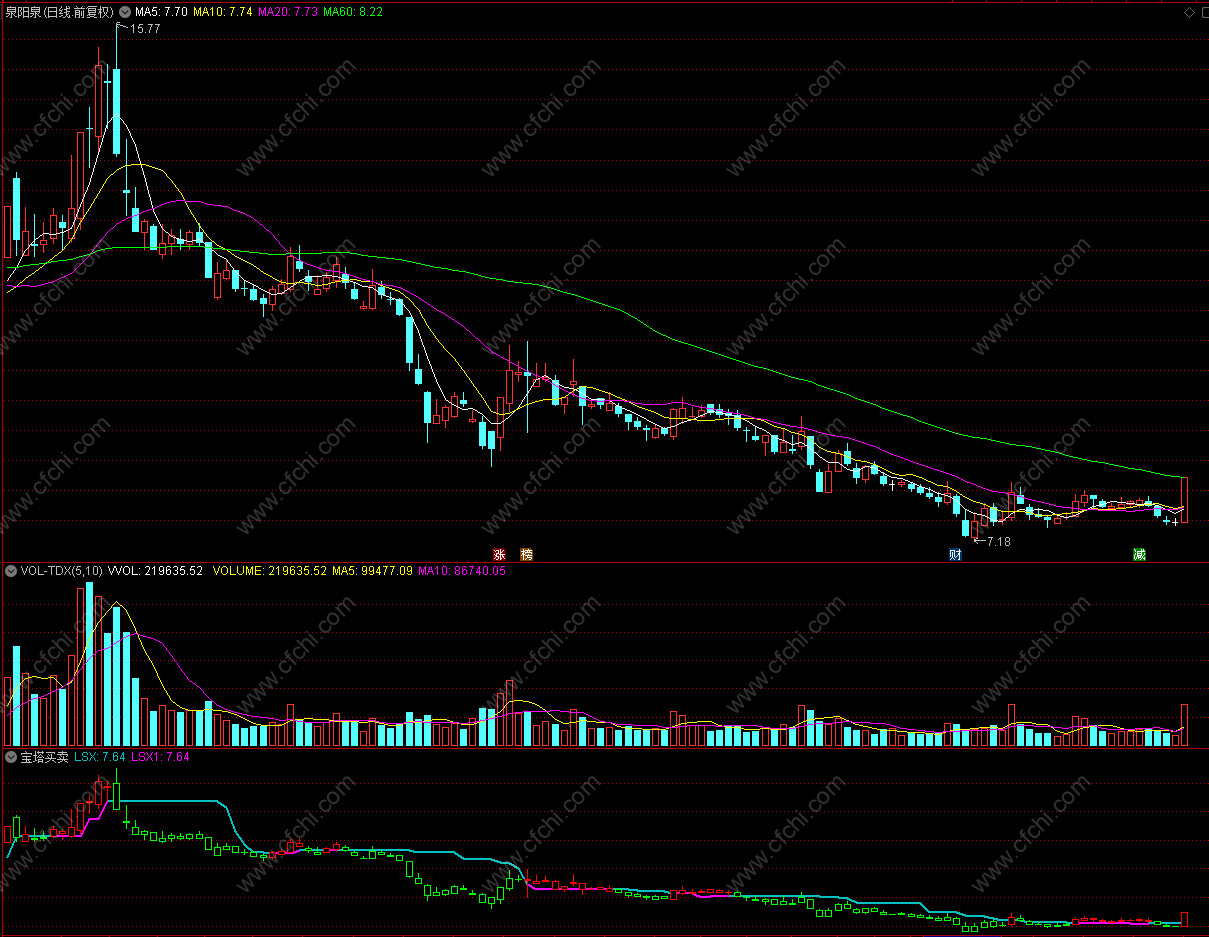The image size is (1209, 937).
Task: Click the MA20: 7.73 label
Action: (288, 12)
